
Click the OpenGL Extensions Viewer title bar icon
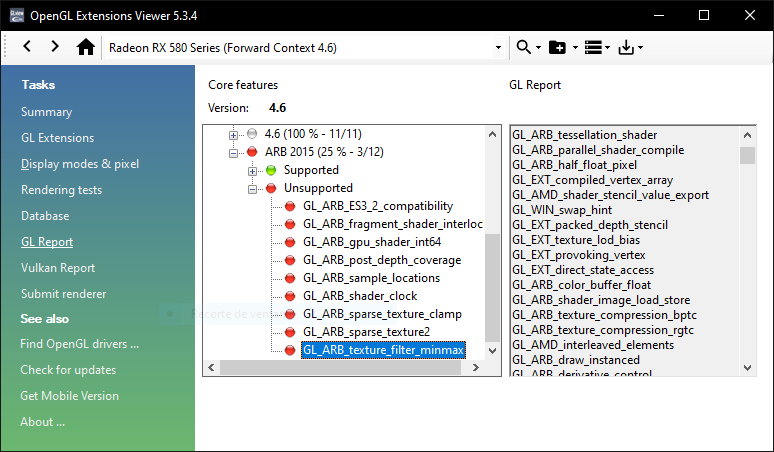click(x=16, y=15)
